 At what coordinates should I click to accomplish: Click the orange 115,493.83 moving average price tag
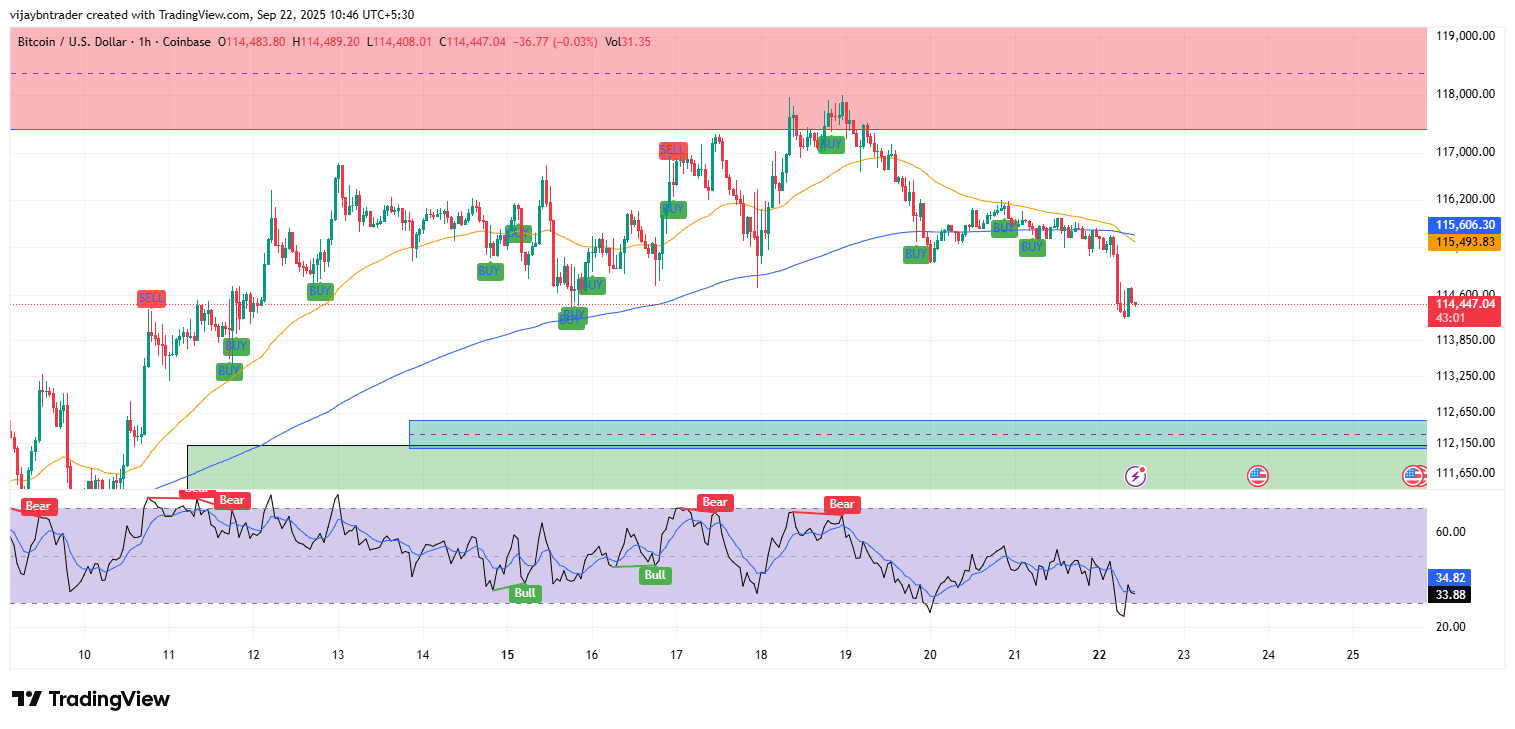pyautogui.click(x=1465, y=242)
